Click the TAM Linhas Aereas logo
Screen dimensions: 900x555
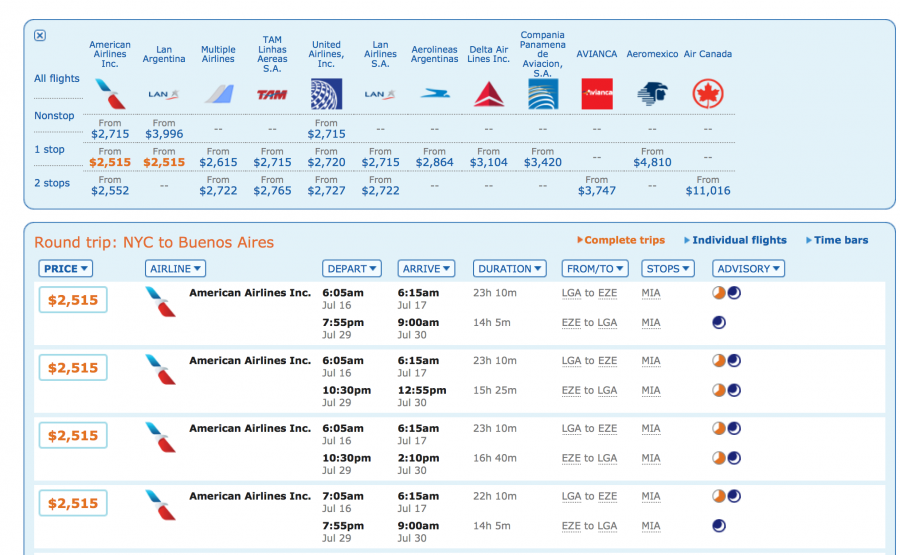(272, 95)
